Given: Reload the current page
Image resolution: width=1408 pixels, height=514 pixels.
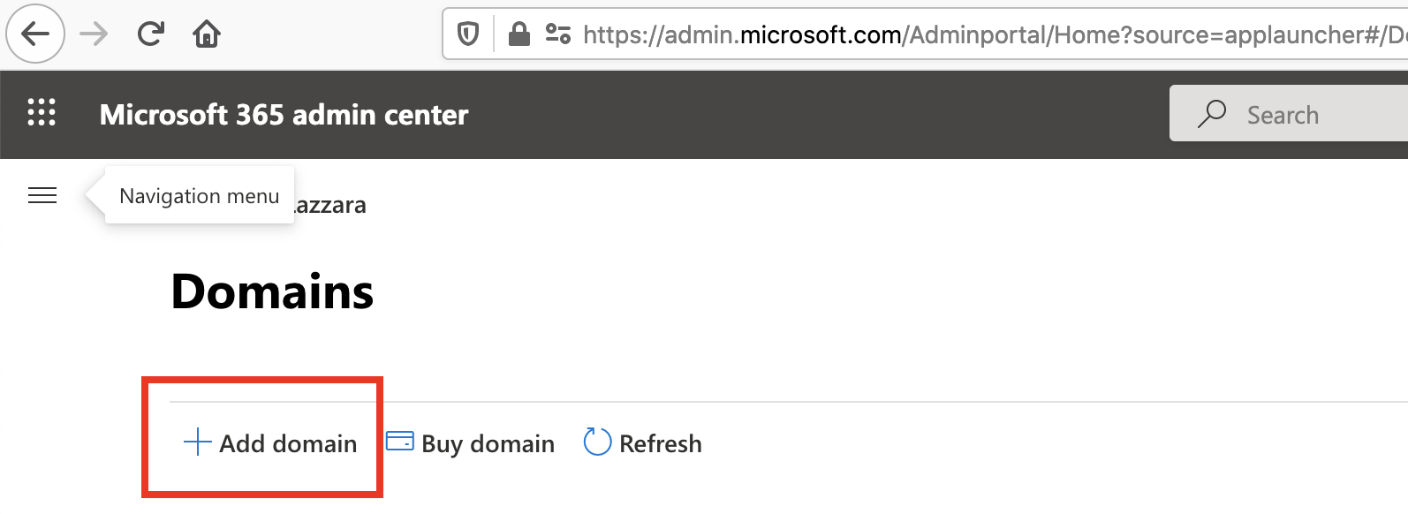Looking at the screenshot, I should (x=151, y=35).
